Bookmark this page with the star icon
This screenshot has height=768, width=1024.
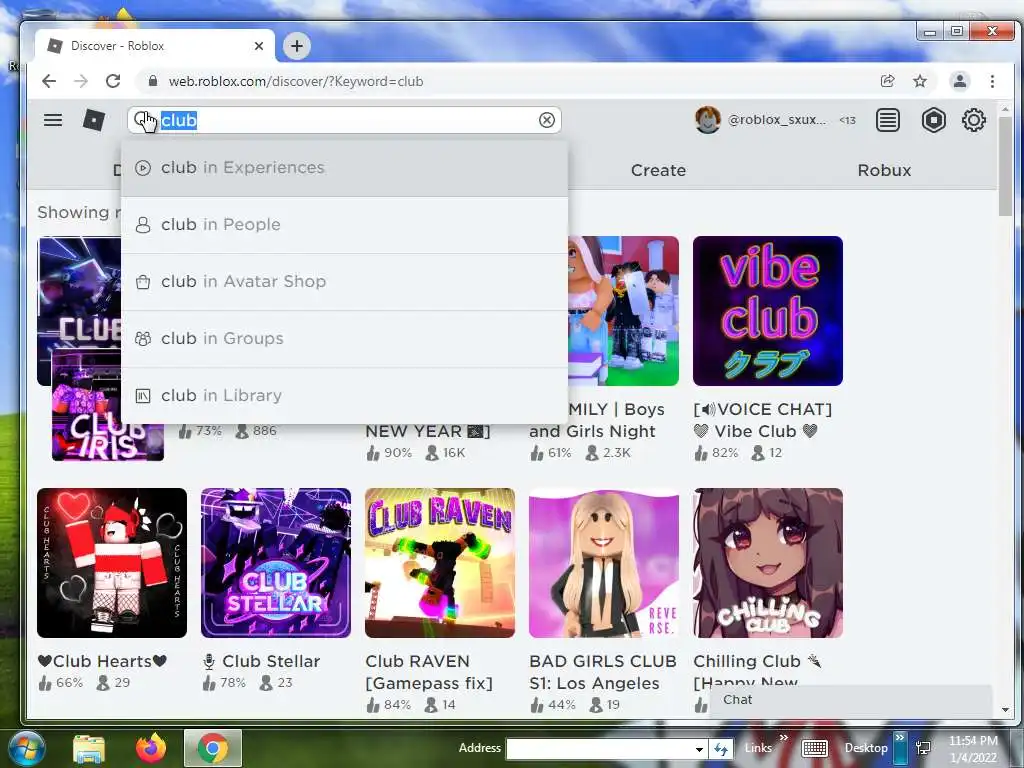click(920, 81)
